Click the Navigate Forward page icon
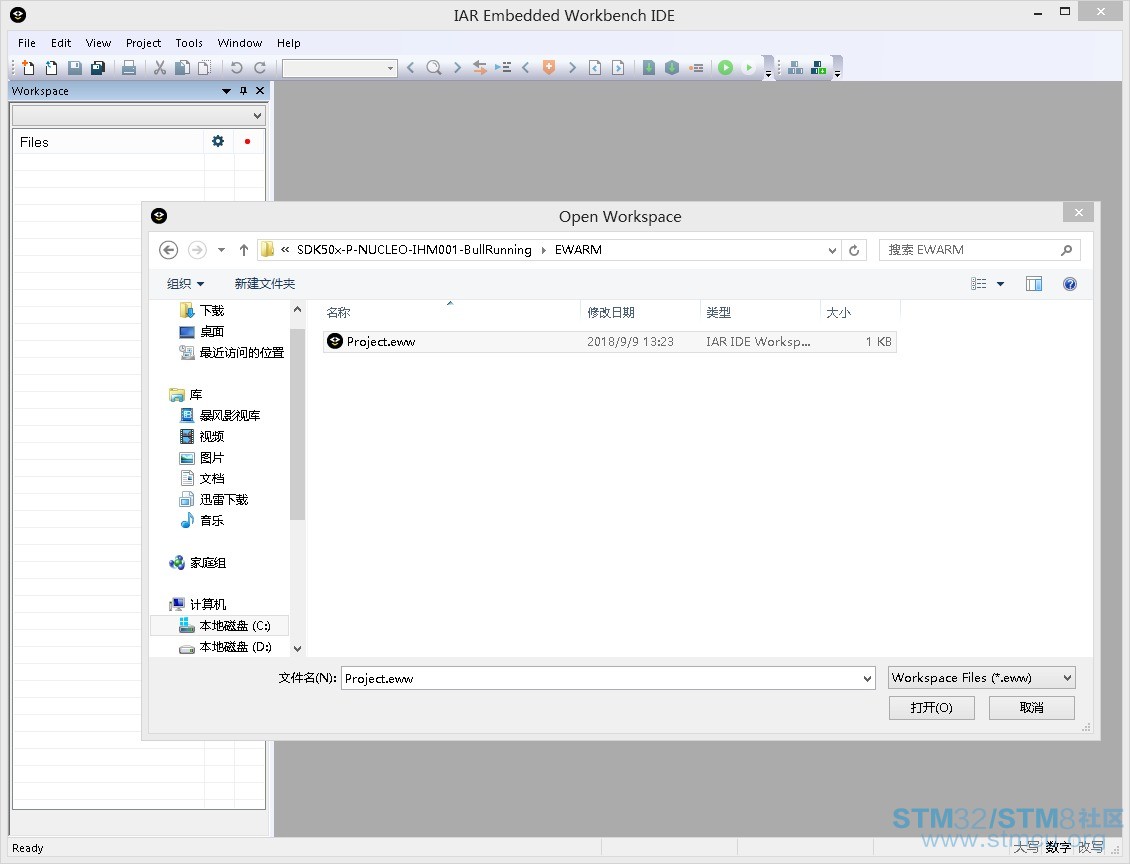The image size is (1130, 864). [x=618, y=68]
